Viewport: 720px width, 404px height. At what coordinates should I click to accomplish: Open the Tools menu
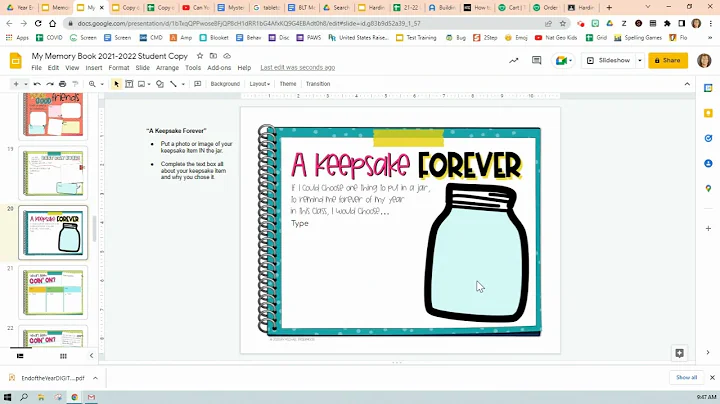[x=193, y=67]
